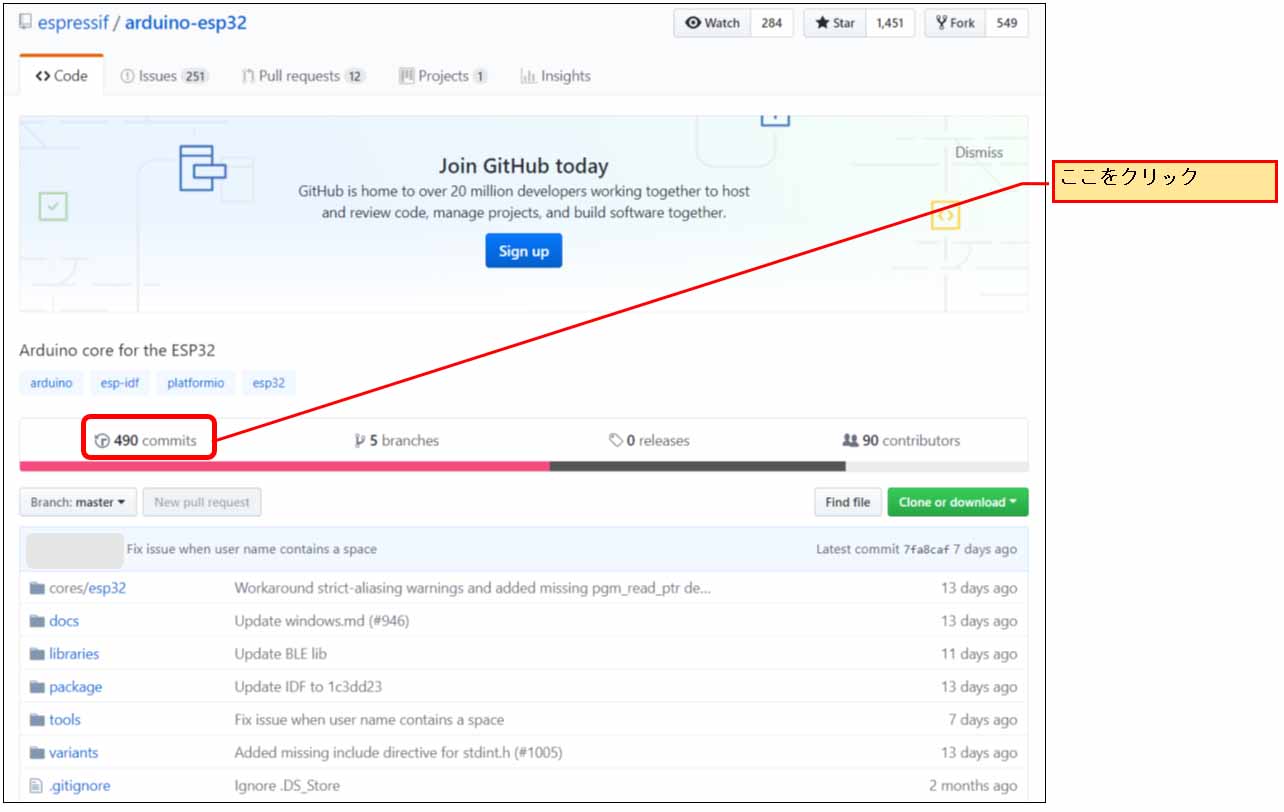Open the Pull requests tab
Image resolution: width=1284 pixels, height=812 pixels.
pyautogui.click(x=302, y=76)
